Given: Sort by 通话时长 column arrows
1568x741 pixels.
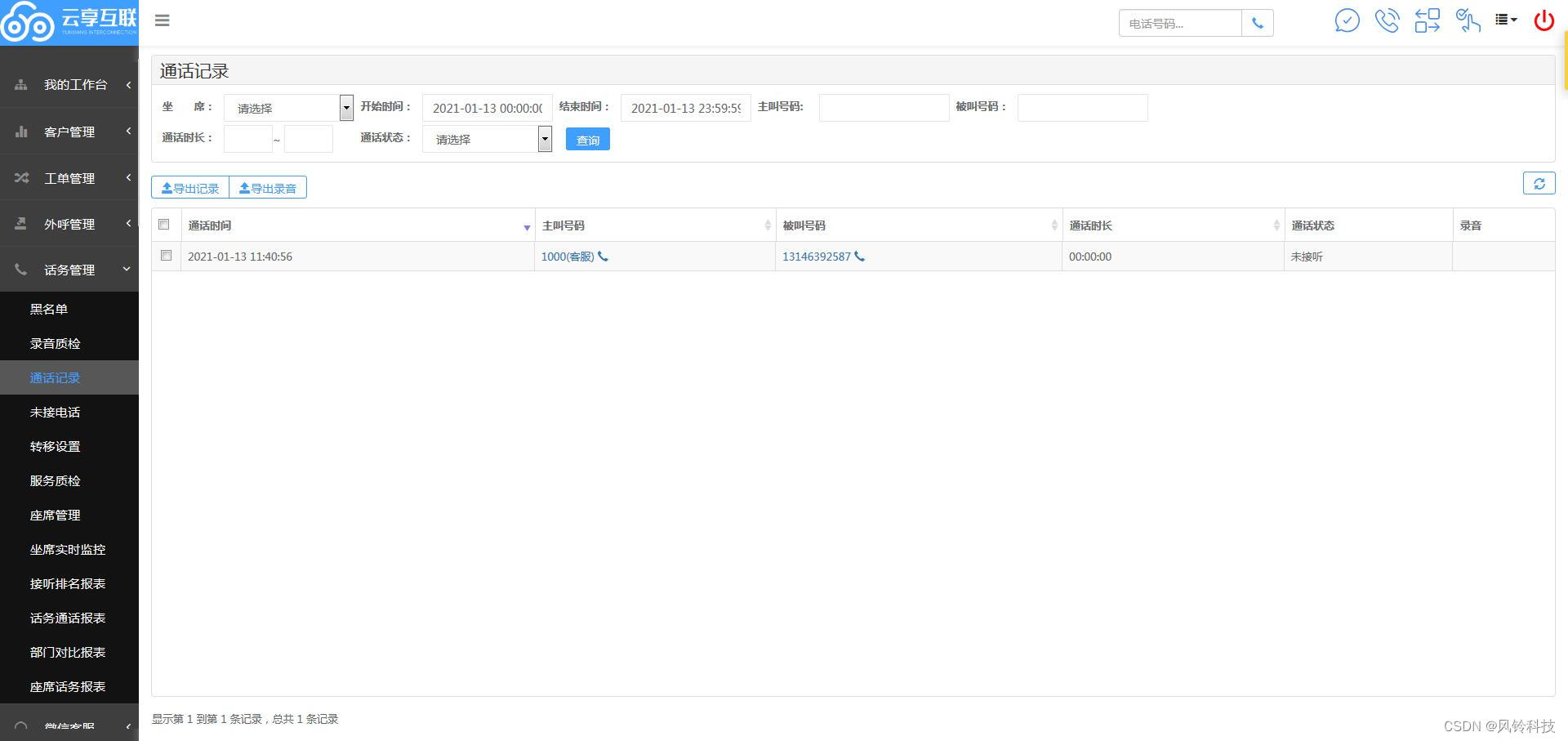Looking at the screenshot, I should 1276,225.
